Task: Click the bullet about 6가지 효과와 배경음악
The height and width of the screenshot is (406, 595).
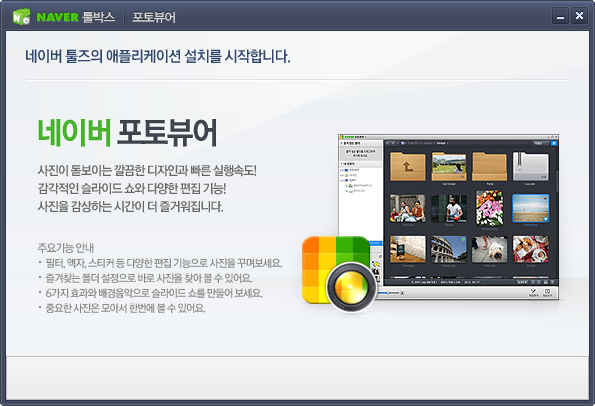Action: 150,293
